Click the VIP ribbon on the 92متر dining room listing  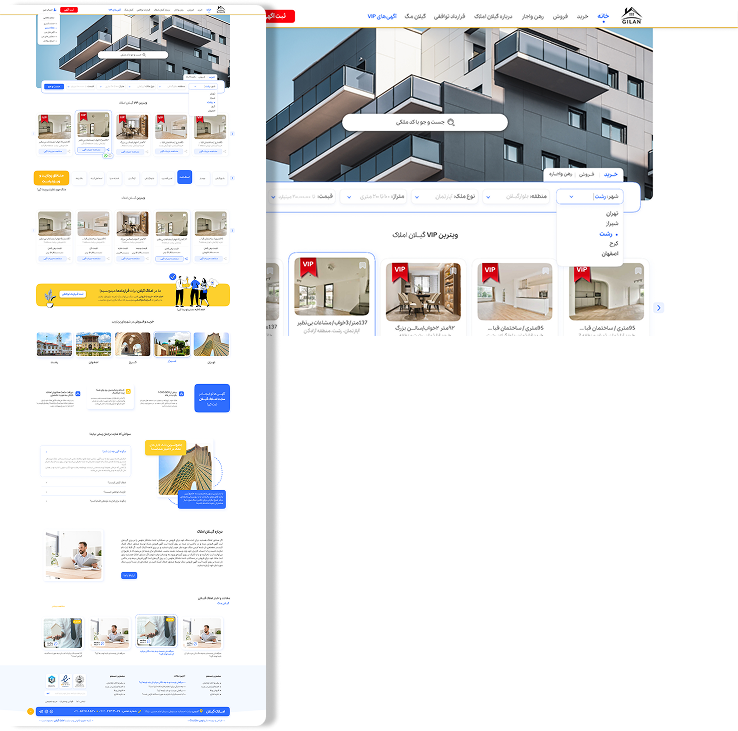coord(400,271)
